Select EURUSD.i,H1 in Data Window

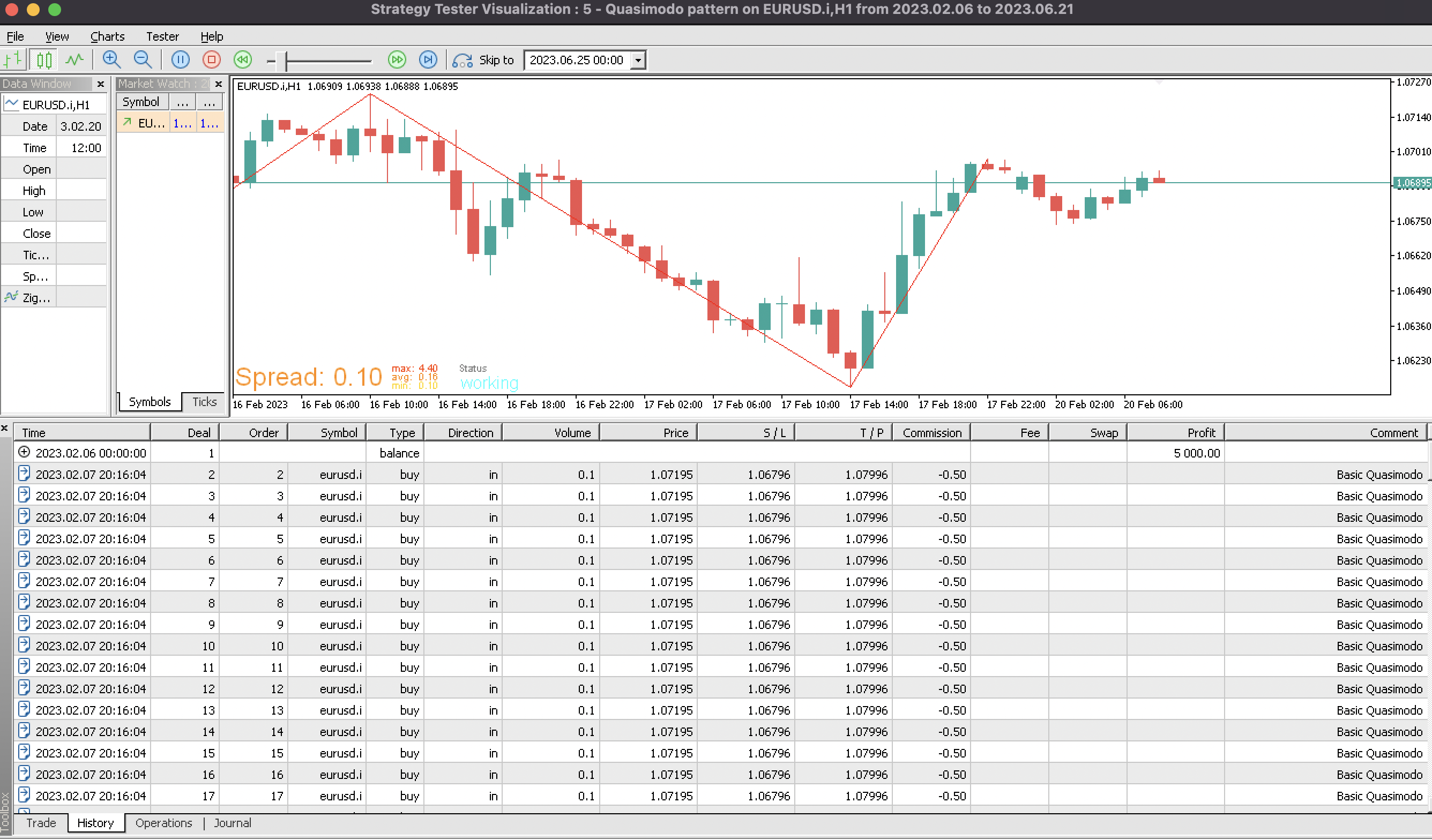54,105
